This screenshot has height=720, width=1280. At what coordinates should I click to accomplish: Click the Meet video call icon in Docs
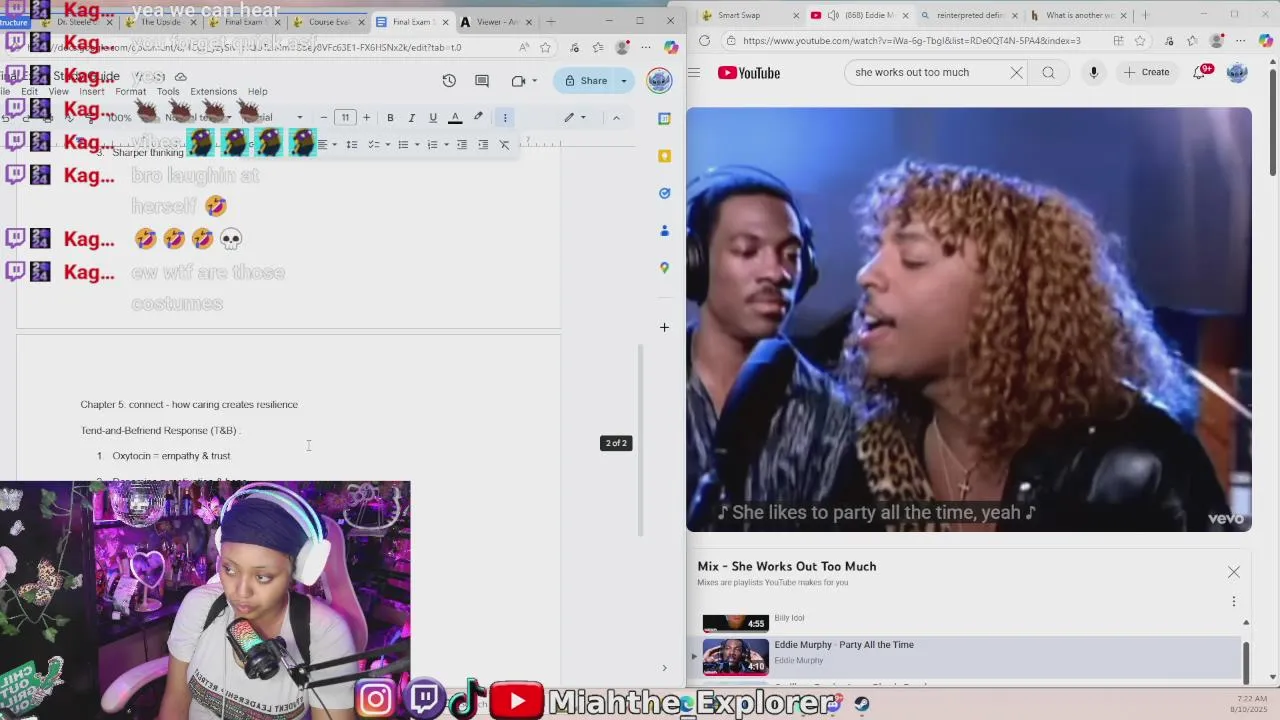518,81
